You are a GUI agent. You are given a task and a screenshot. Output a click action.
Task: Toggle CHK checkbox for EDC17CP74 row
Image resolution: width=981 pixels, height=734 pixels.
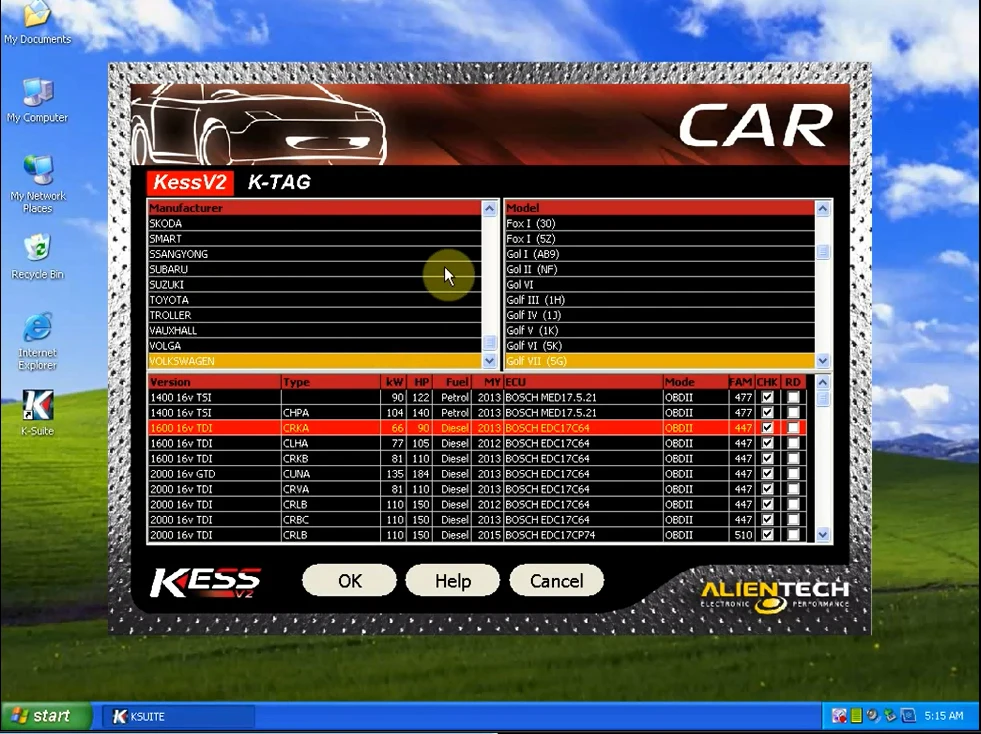click(x=767, y=534)
